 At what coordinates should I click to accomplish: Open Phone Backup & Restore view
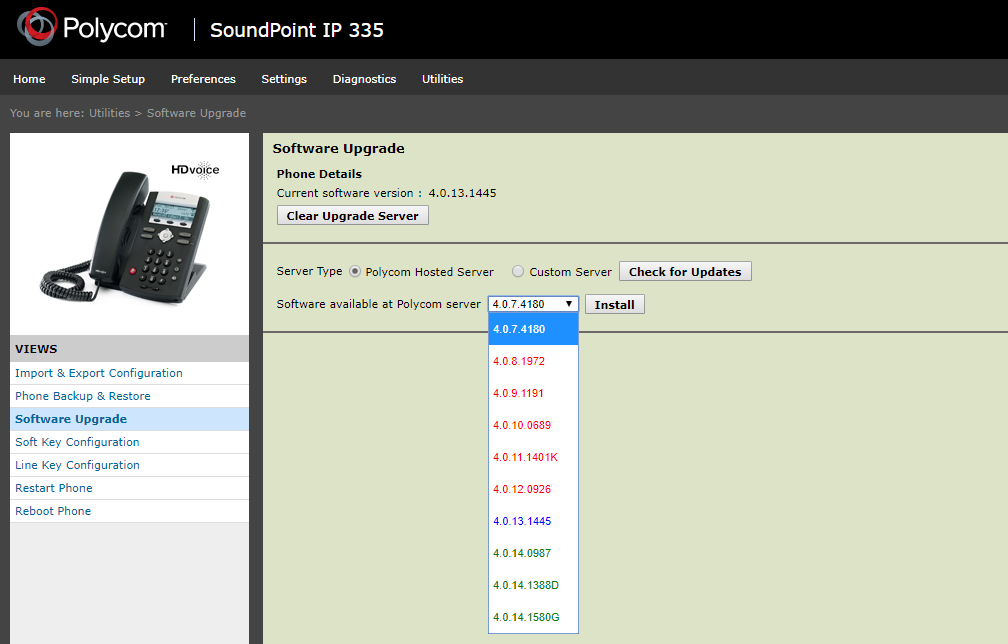point(129,397)
